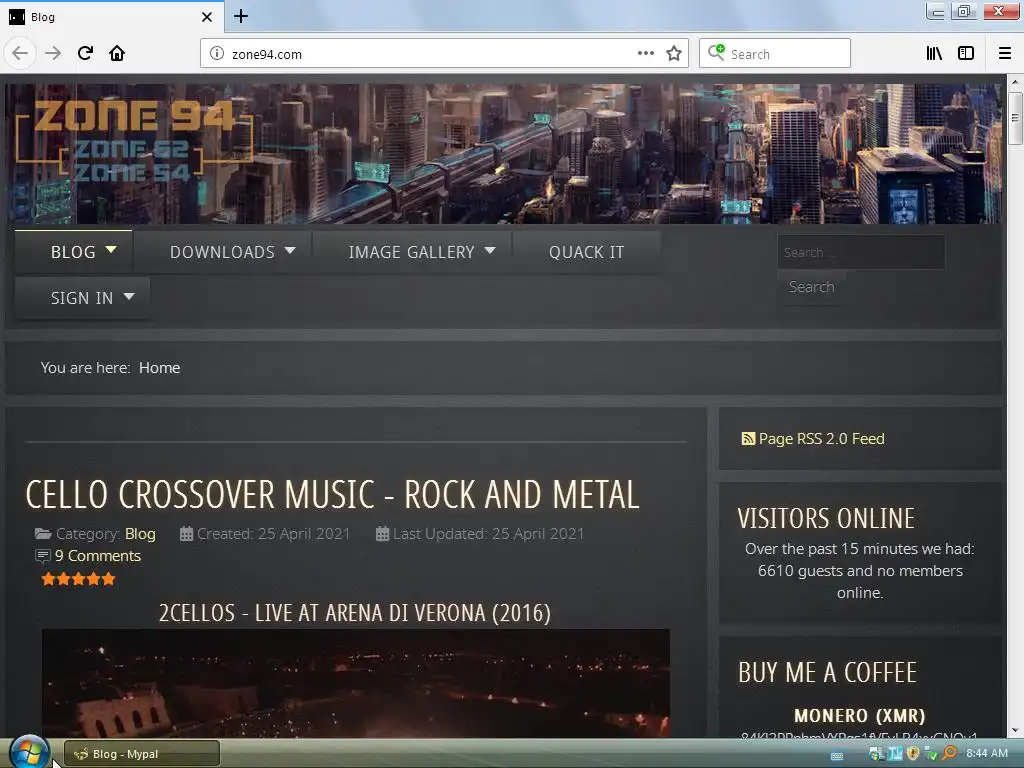Click the comments speech bubble icon
Image resolution: width=1024 pixels, height=768 pixels.
point(42,556)
